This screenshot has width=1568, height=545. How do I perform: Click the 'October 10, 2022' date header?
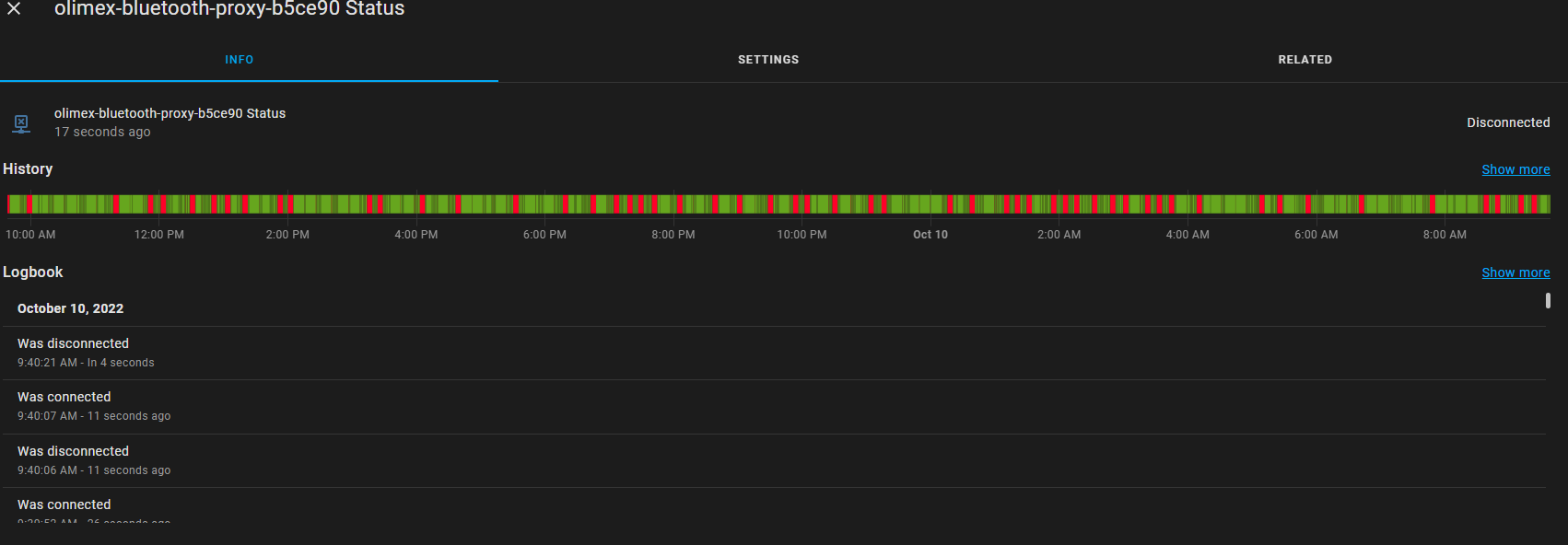pyautogui.click(x=70, y=308)
